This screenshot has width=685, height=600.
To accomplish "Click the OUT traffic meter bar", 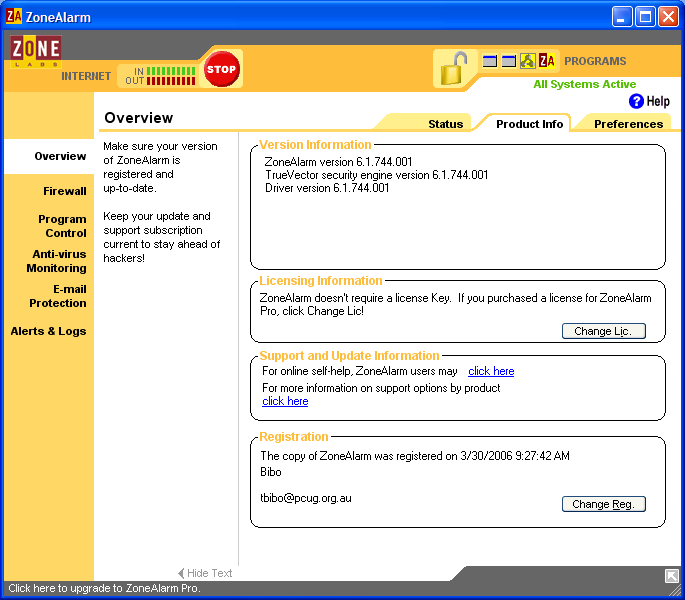I will [171, 81].
